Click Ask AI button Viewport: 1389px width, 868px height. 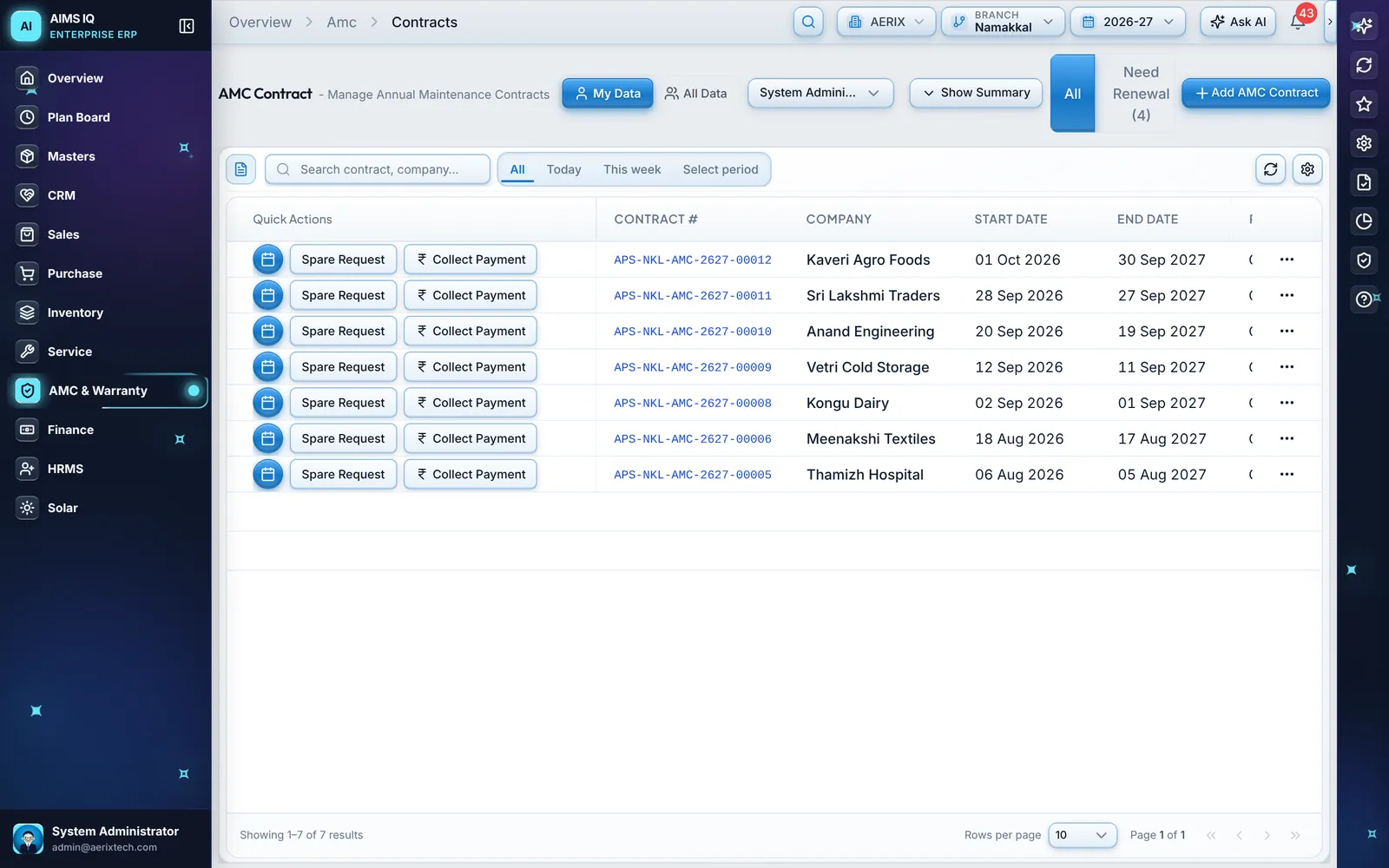[1238, 22]
